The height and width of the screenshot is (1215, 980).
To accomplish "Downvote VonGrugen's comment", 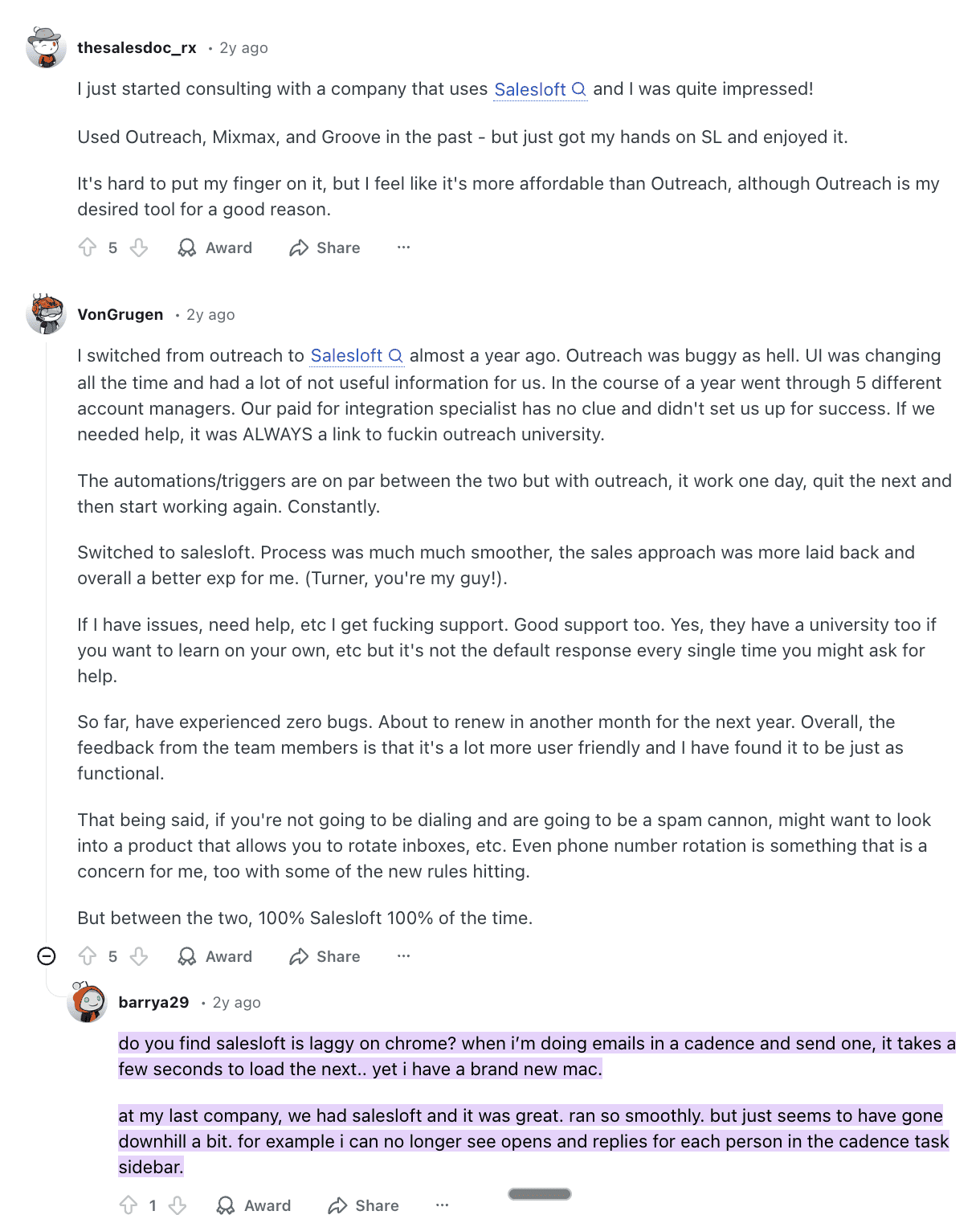I will pos(140,956).
